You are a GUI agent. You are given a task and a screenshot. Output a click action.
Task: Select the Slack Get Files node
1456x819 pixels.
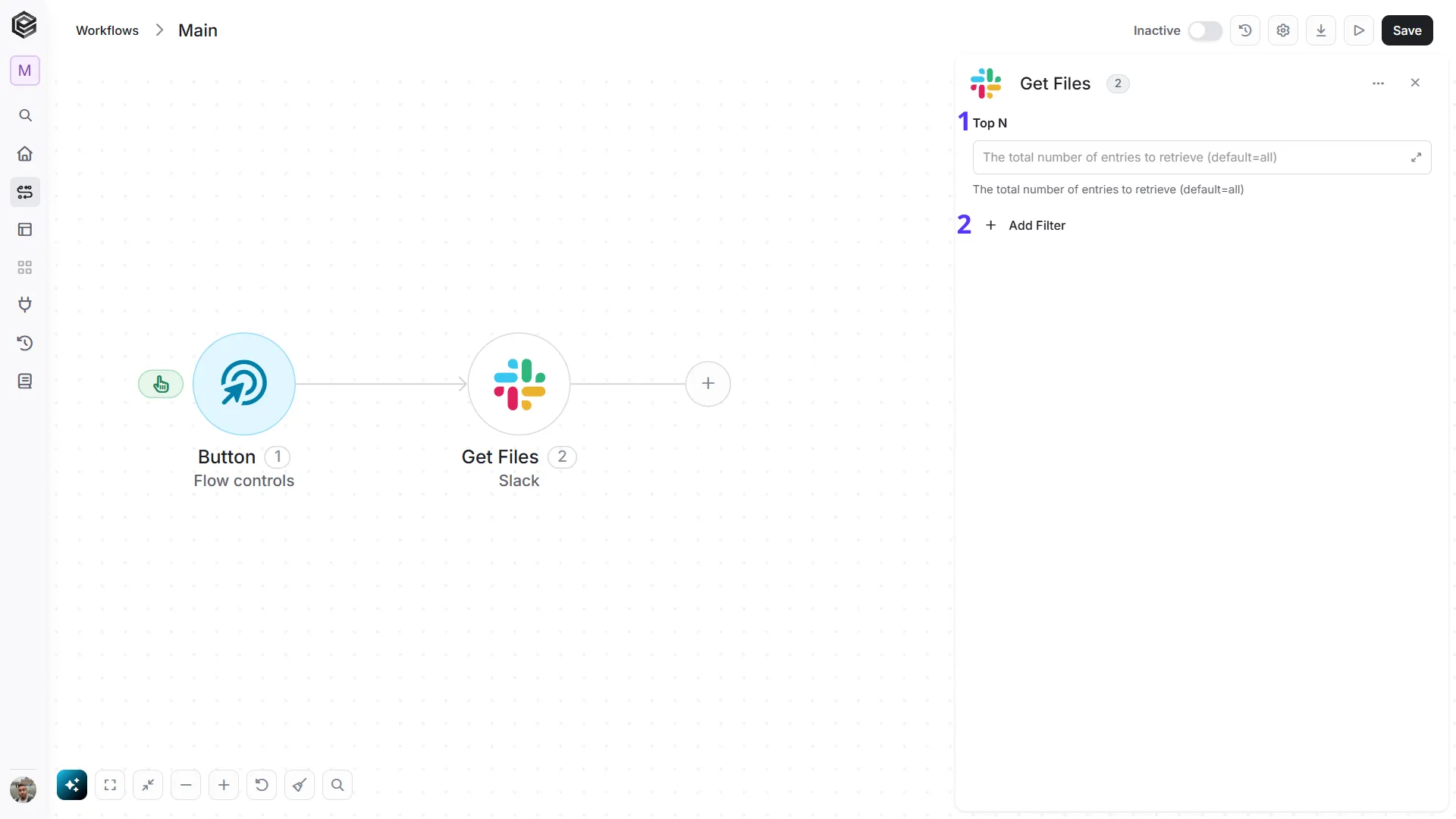click(519, 384)
